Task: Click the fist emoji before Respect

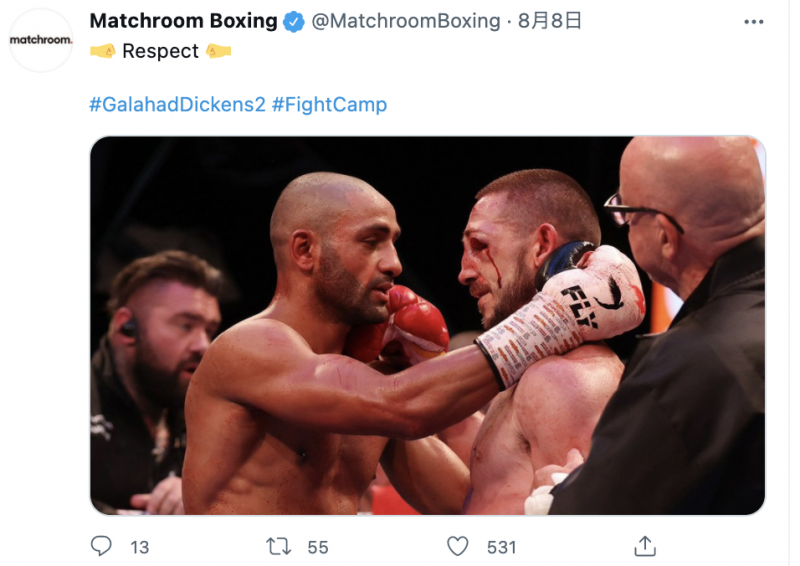Action: 103,51
